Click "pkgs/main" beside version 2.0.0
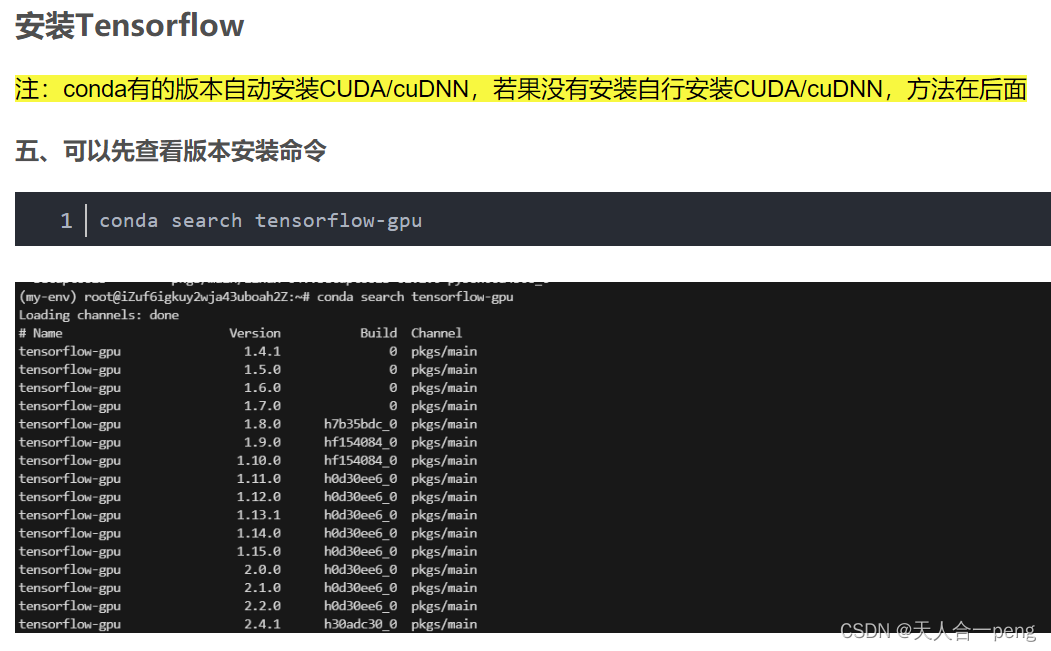The height and width of the screenshot is (651, 1051). coord(445,569)
